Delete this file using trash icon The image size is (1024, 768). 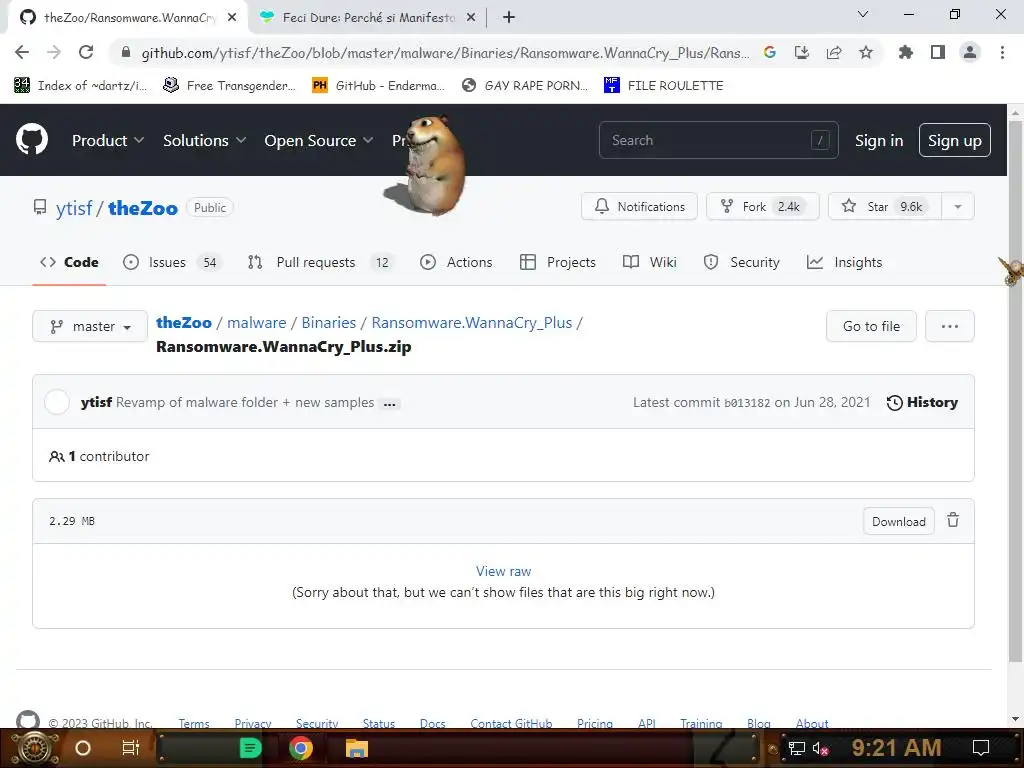(x=953, y=520)
